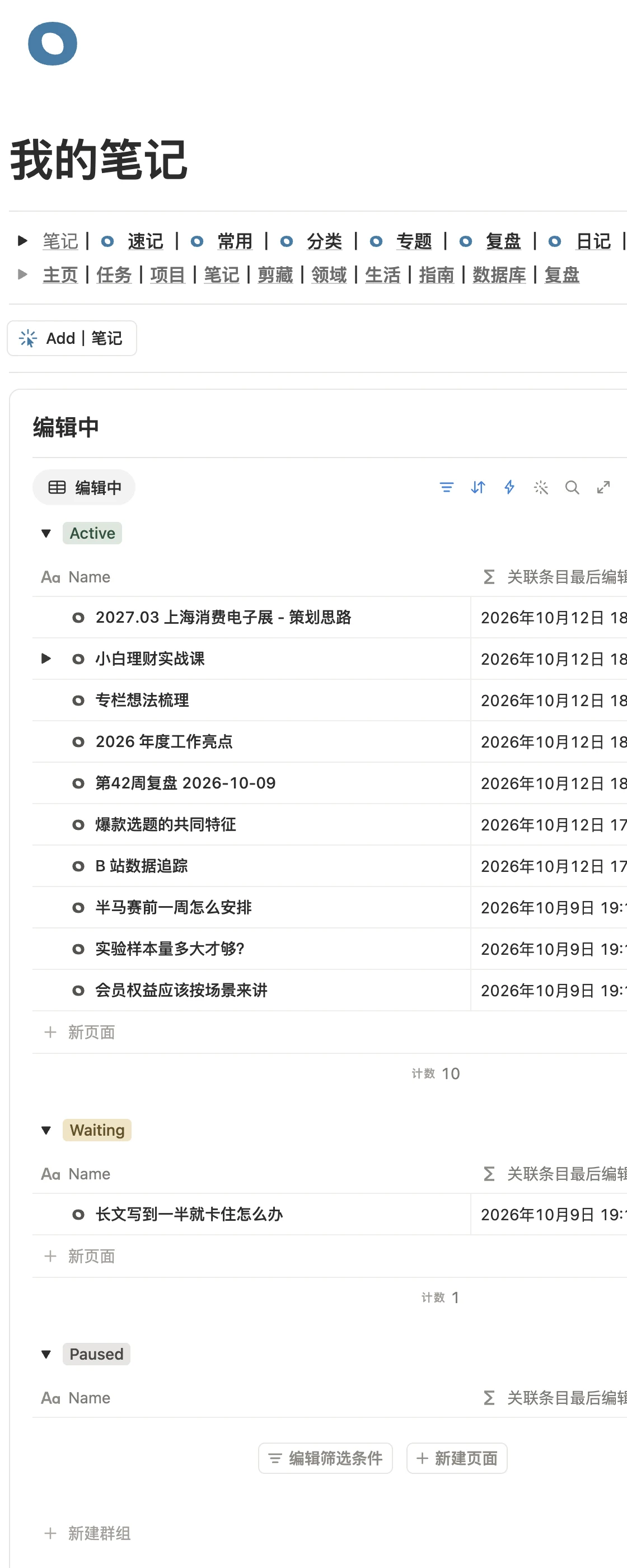Go to the 数据库 link
This screenshot has height=1568, width=627.
coord(499,275)
